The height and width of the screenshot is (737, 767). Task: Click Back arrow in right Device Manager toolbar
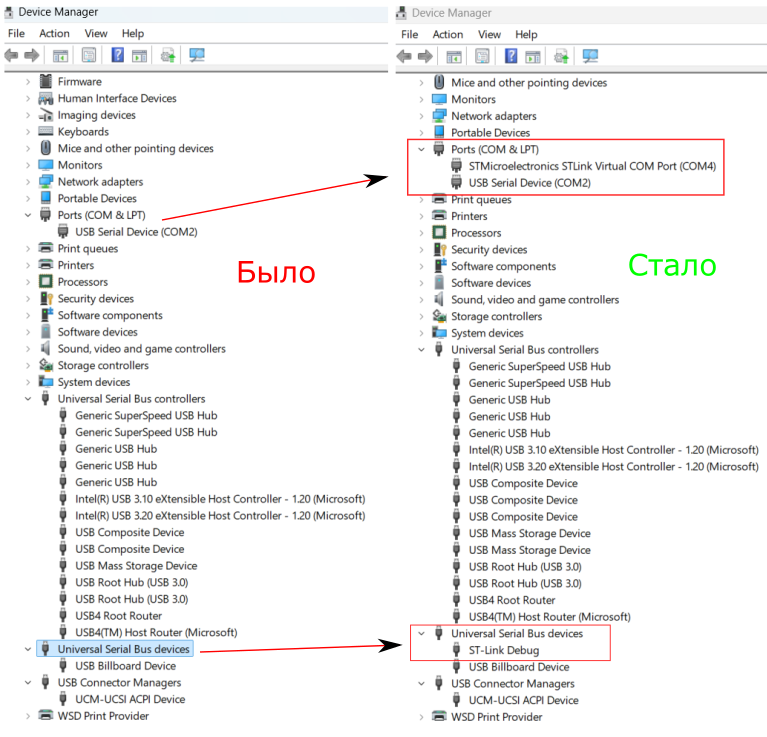[404, 56]
